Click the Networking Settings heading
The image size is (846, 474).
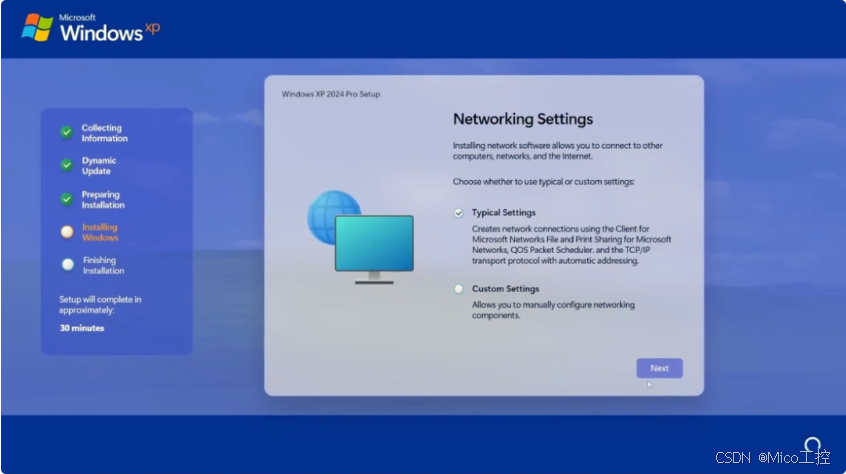pyautogui.click(x=523, y=119)
